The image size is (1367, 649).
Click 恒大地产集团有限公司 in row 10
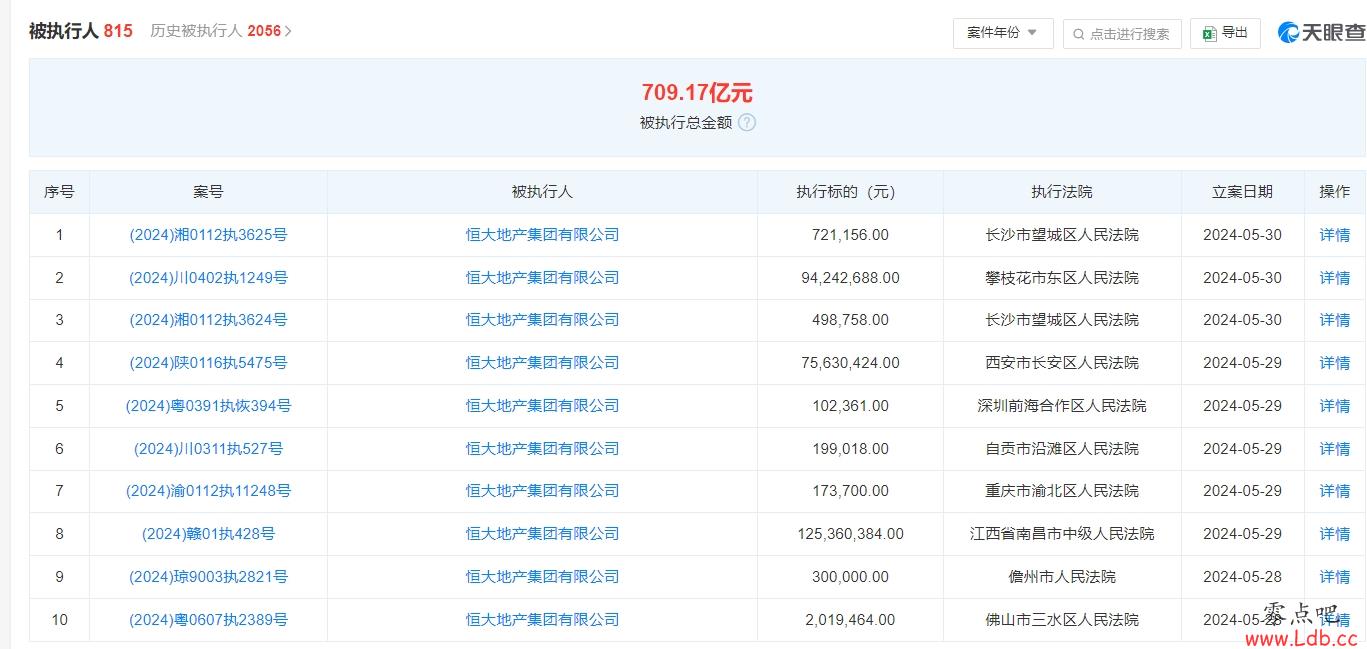click(x=543, y=620)
